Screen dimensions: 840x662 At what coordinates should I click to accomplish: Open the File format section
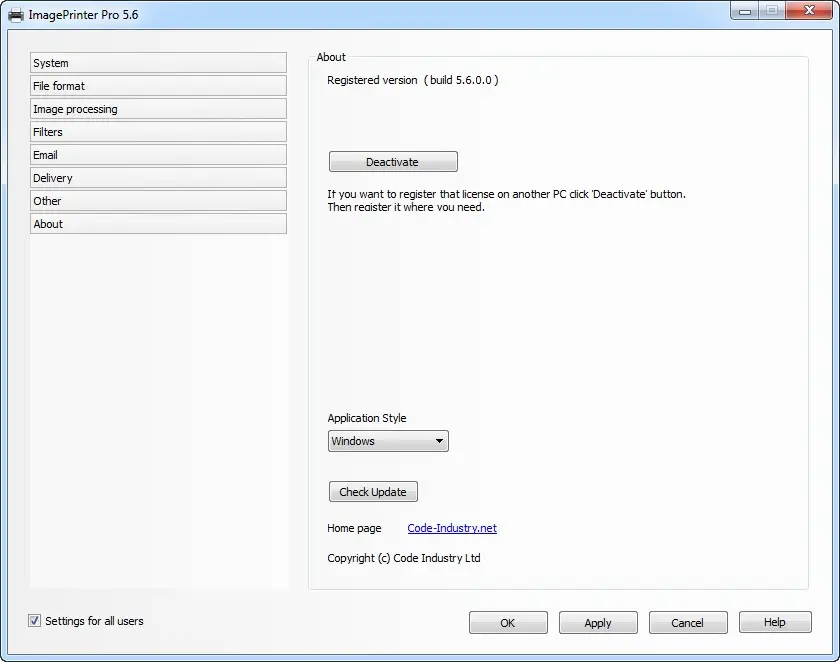pyautogui.click(x=158, y=86)
